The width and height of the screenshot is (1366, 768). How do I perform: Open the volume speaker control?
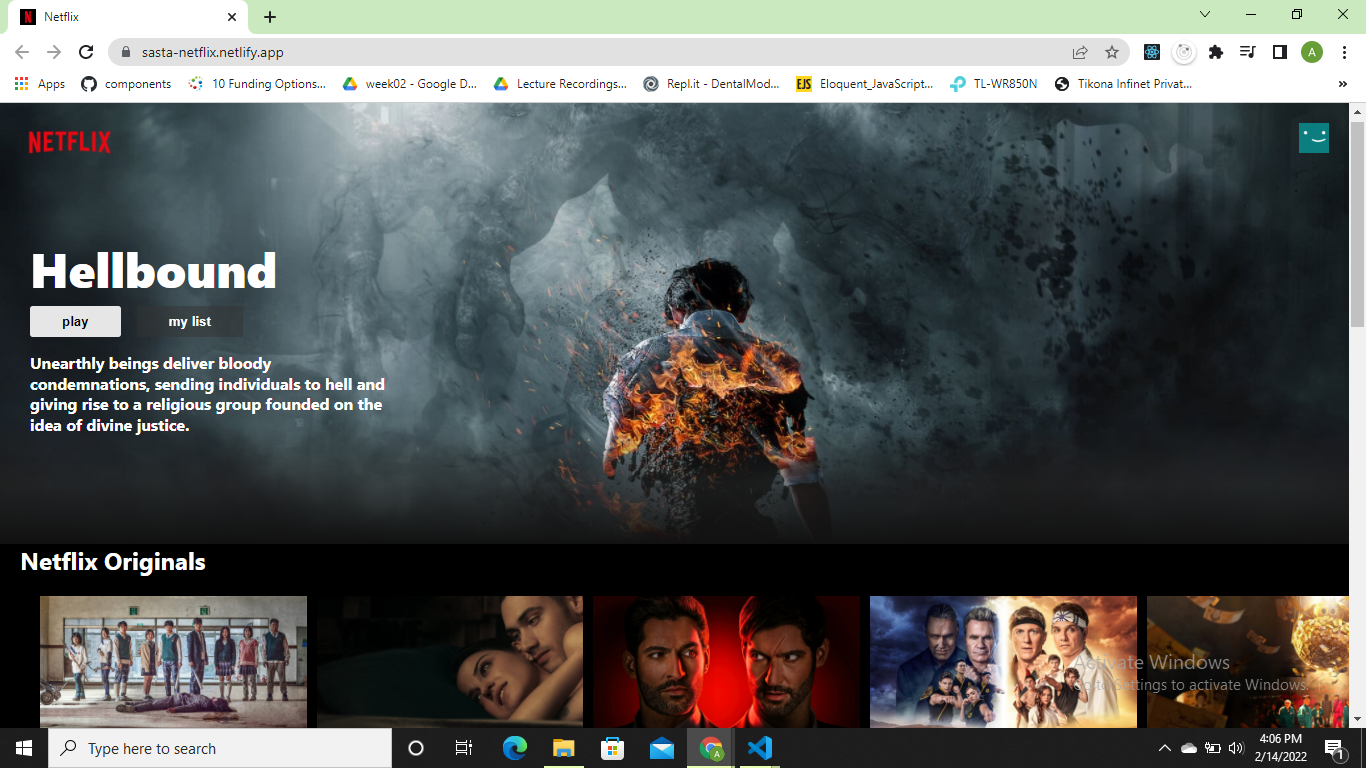coord(1236,748)
